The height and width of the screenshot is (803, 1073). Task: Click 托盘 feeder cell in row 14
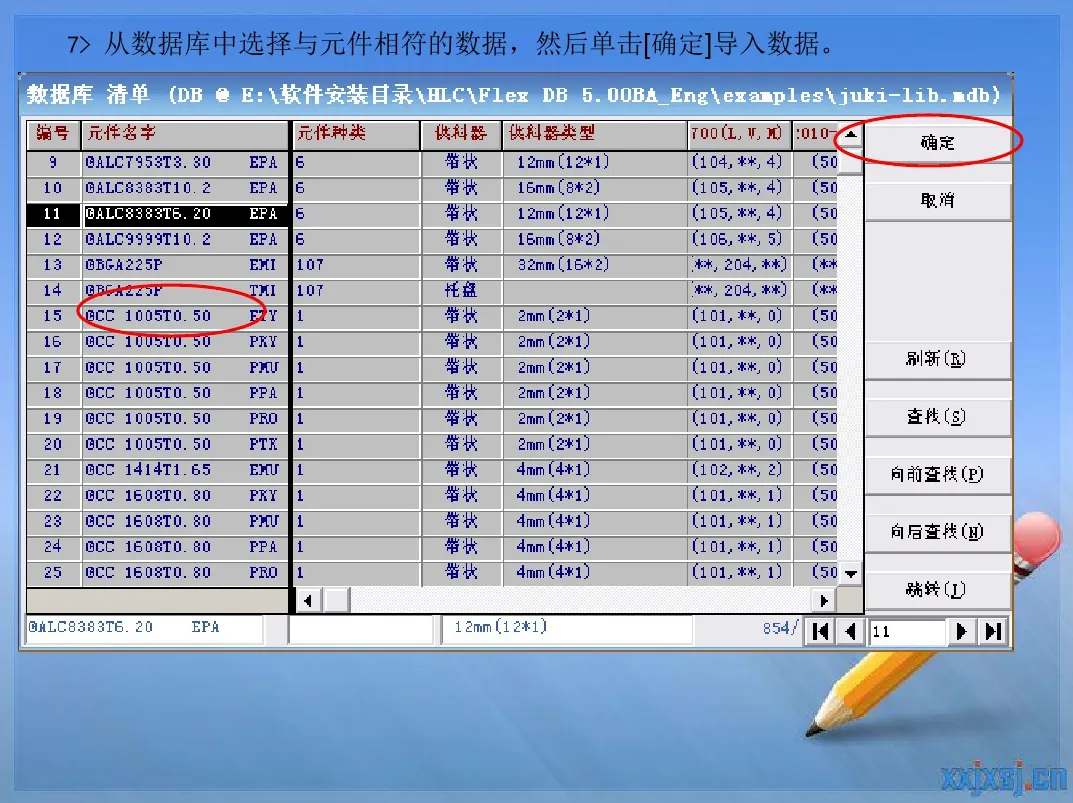[x=462, y=291]
